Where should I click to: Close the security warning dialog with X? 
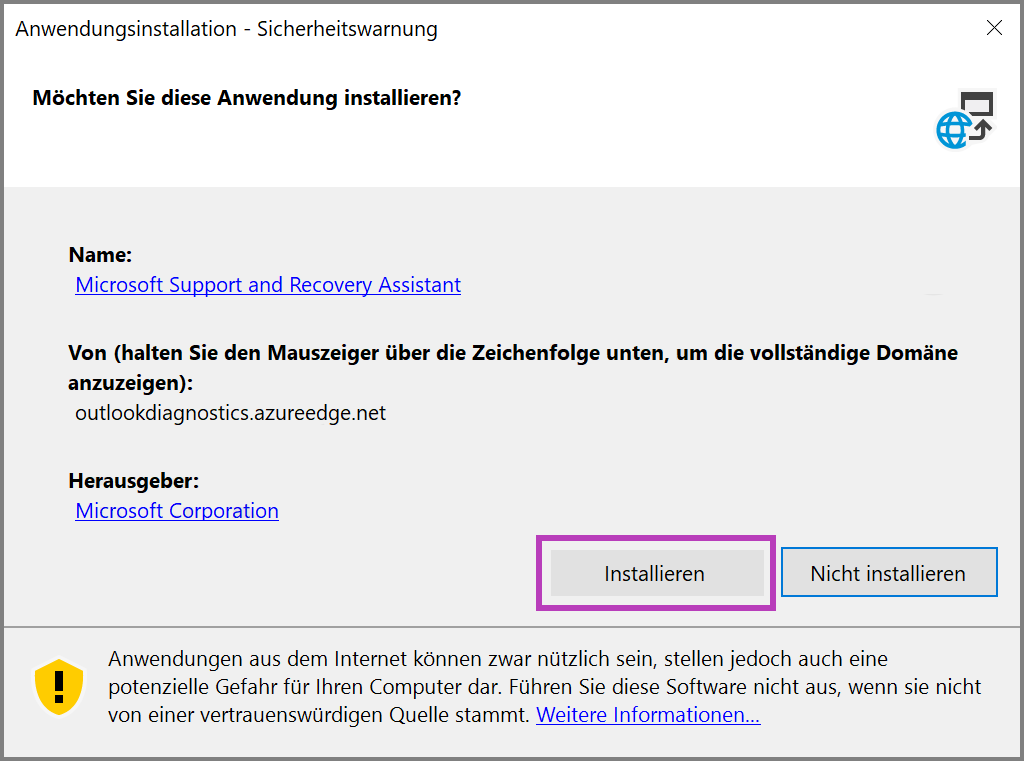pos(994,28)
